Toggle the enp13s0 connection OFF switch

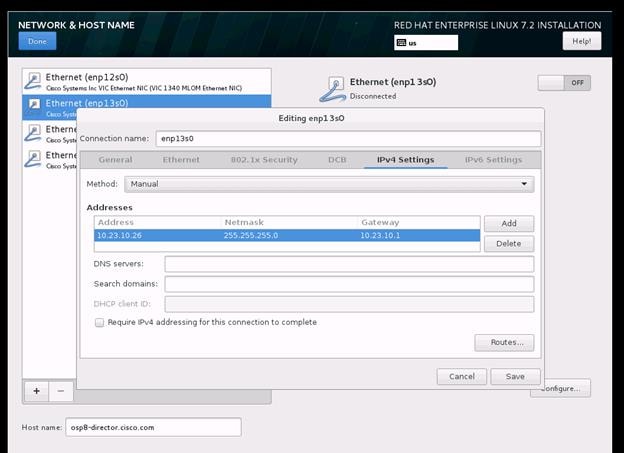(564, 83)
